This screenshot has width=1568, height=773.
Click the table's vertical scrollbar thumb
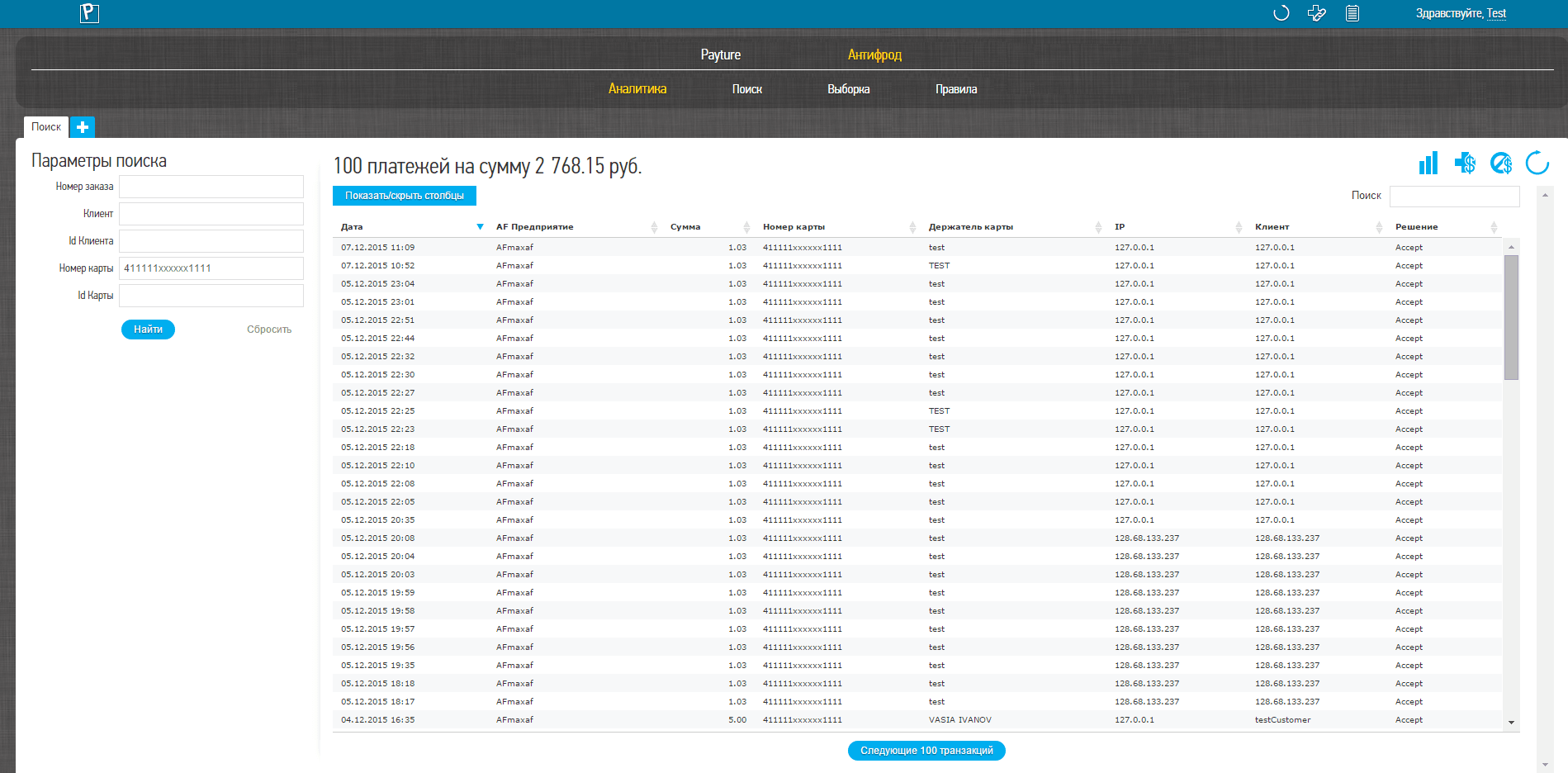click(x=1511, y=317)
